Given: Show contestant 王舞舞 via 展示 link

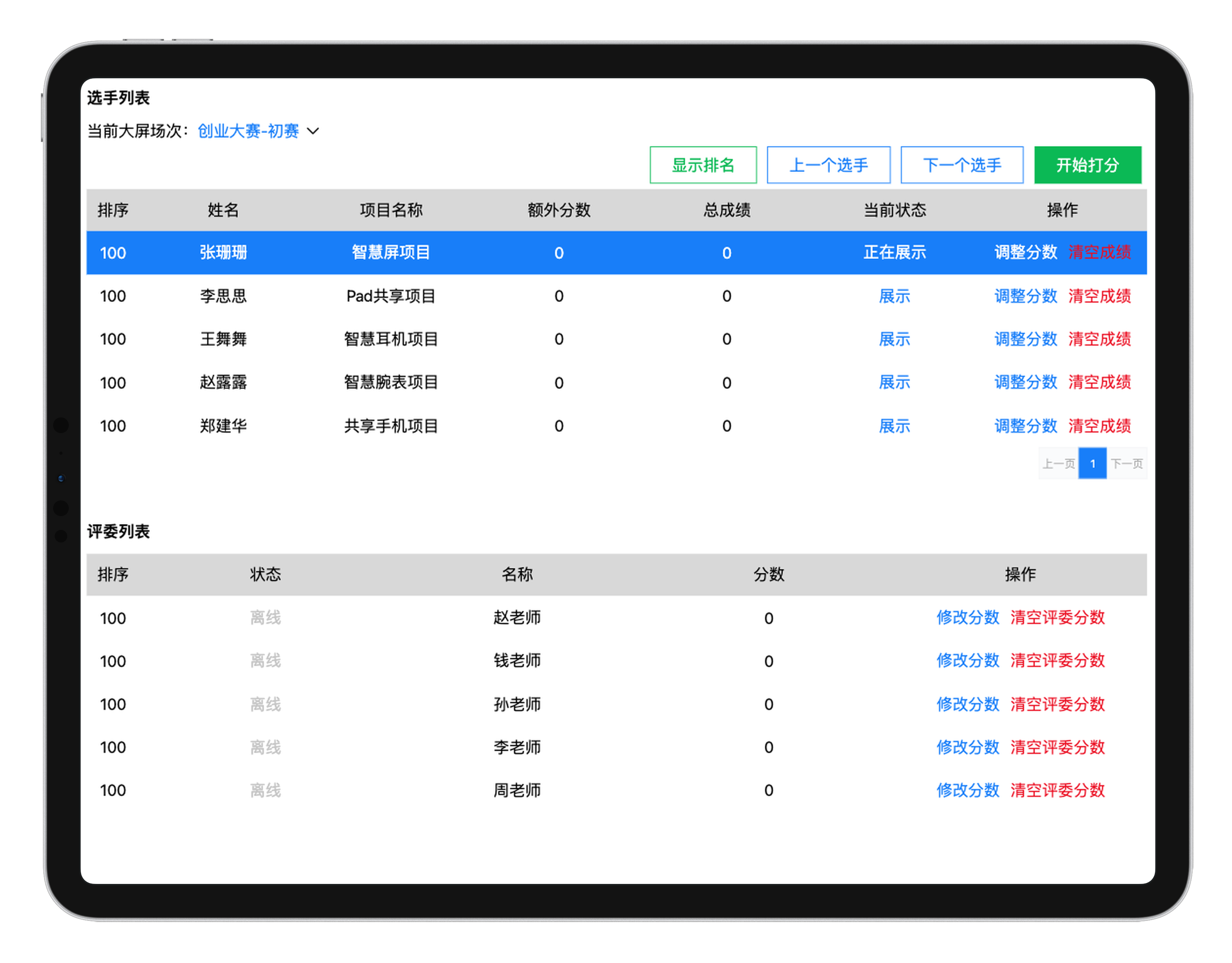Looking at the screenshot, I should (894, 339).
